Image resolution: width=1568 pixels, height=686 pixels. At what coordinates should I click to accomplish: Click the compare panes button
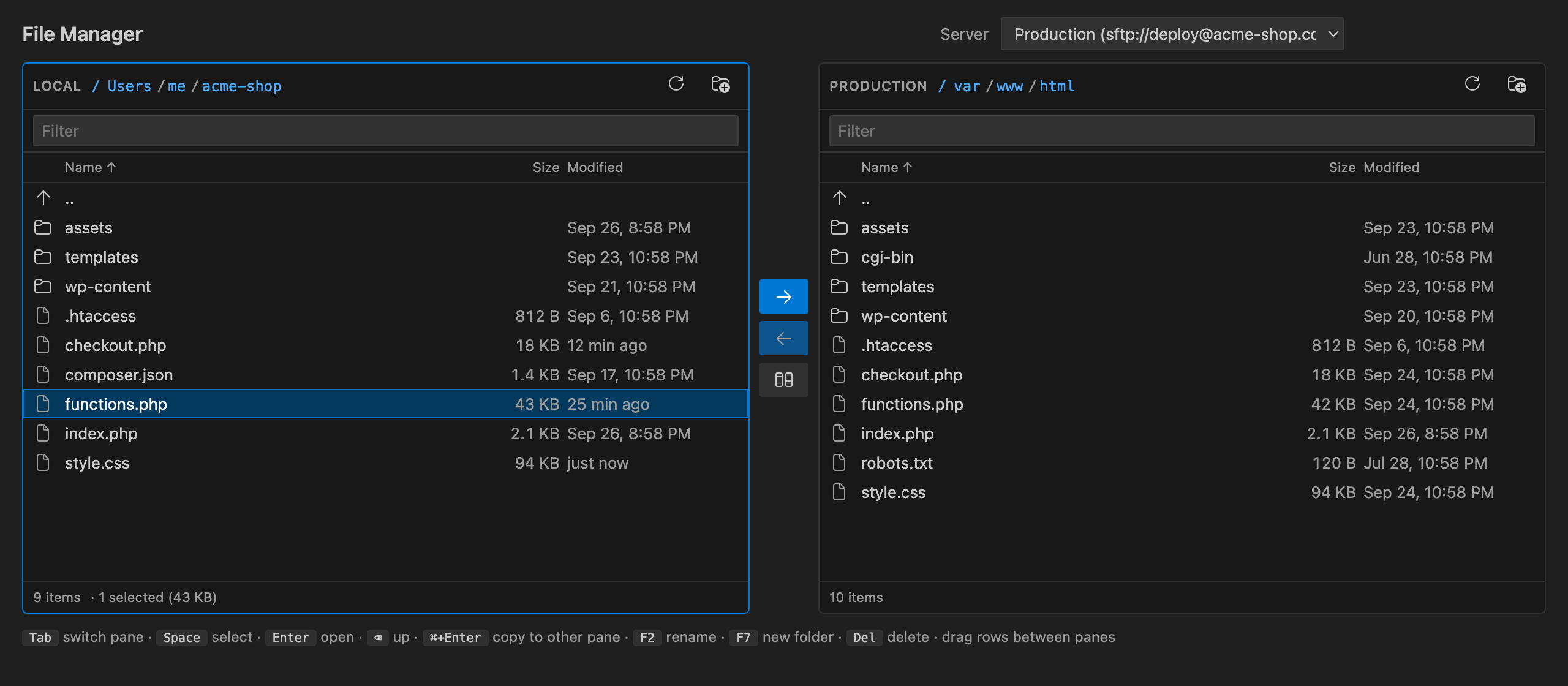tap(784, 380)
